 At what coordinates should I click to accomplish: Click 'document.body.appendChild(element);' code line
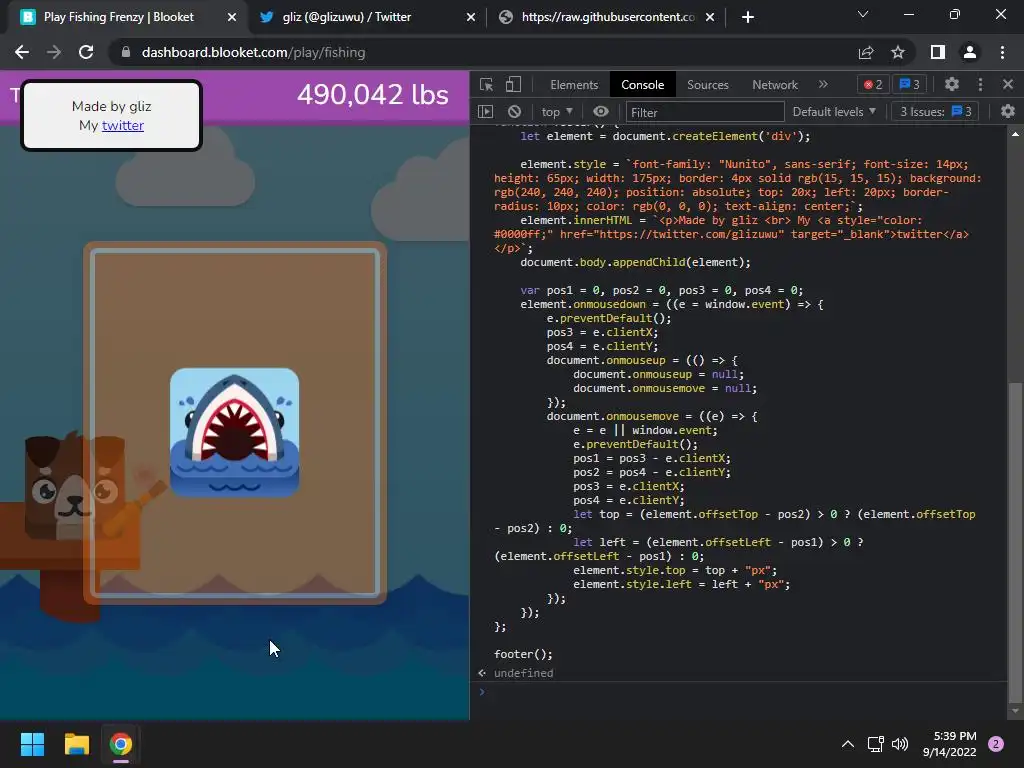(635, 263)
